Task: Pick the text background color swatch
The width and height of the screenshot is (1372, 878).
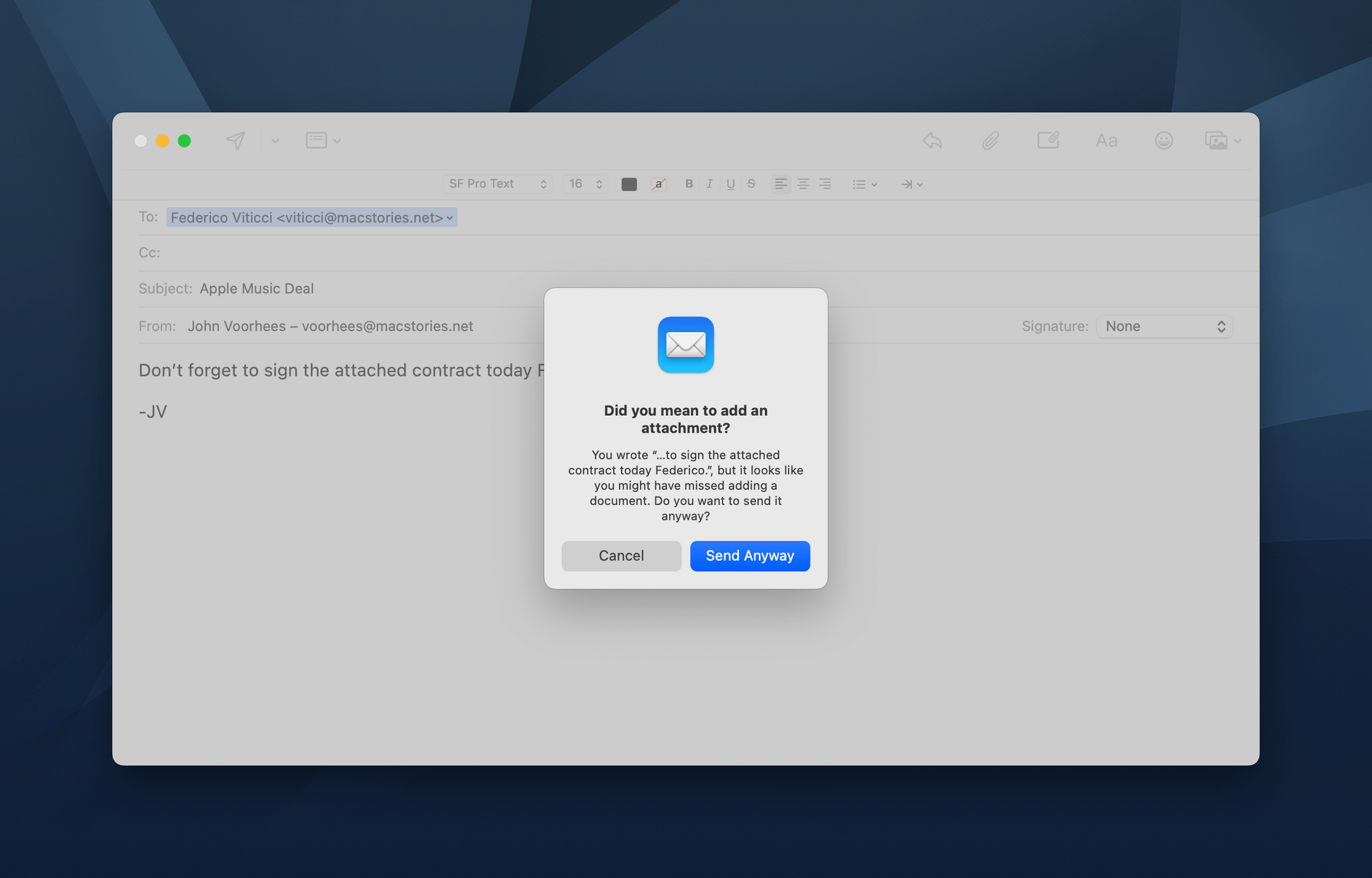Action: [659, 184]
